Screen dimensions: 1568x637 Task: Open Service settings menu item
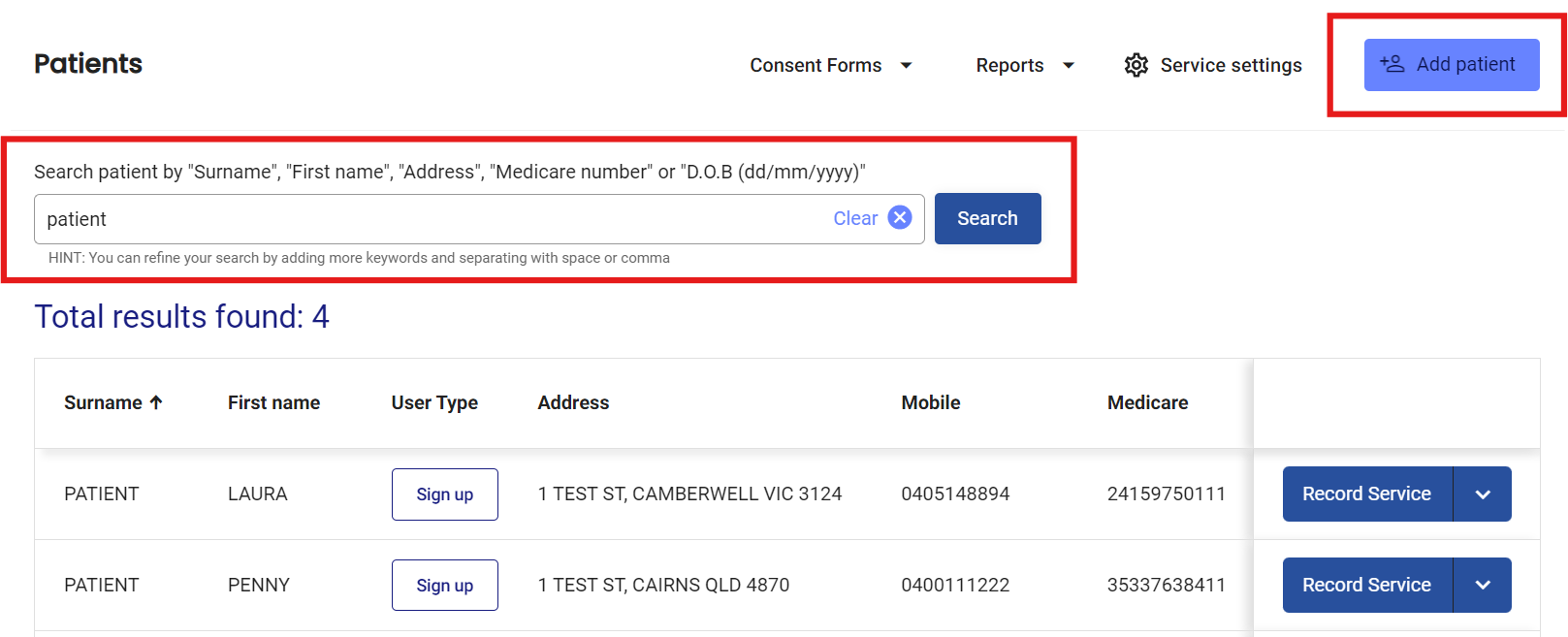click(1230, 65)
